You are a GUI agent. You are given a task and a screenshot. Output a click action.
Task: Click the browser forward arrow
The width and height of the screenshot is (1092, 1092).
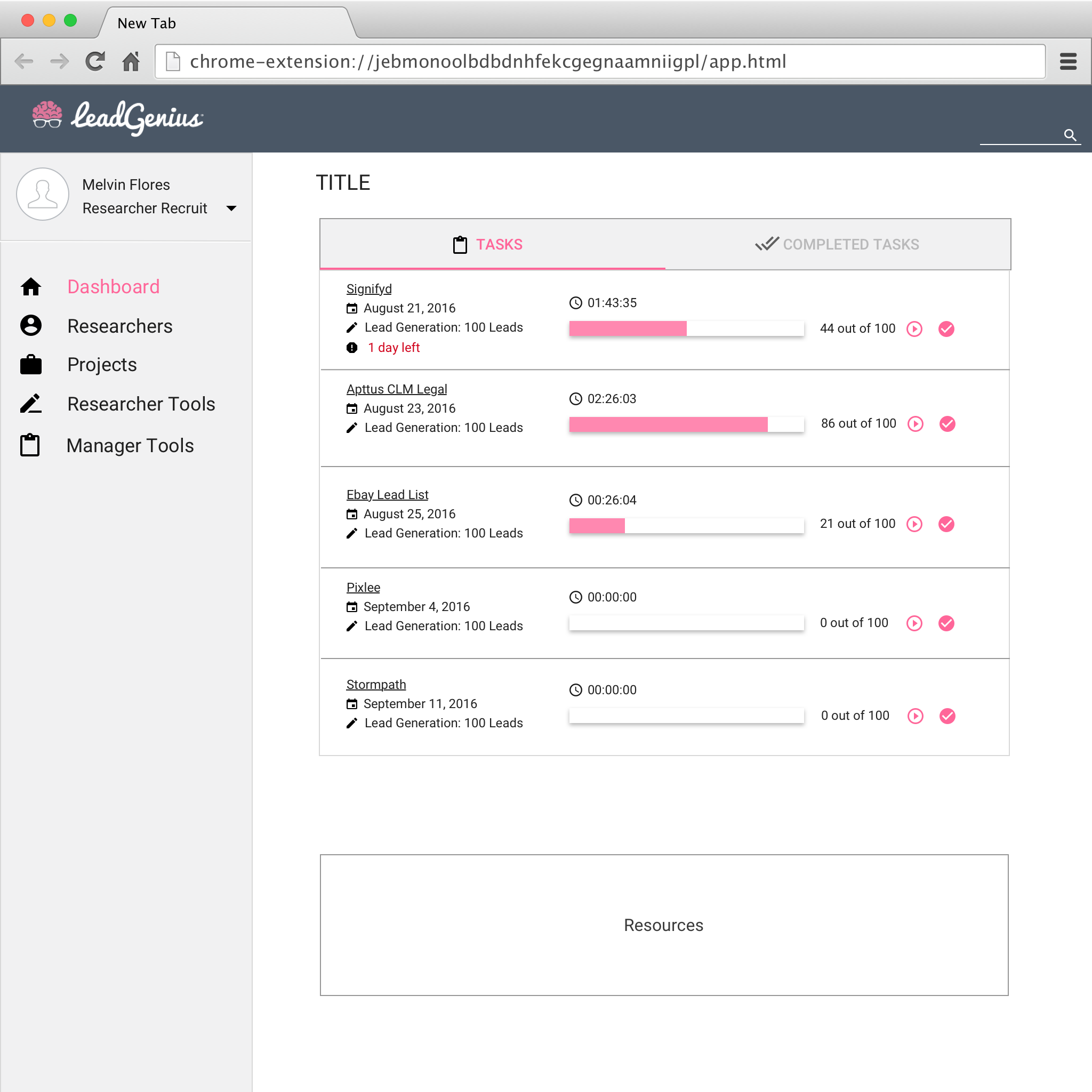point(59,61)
